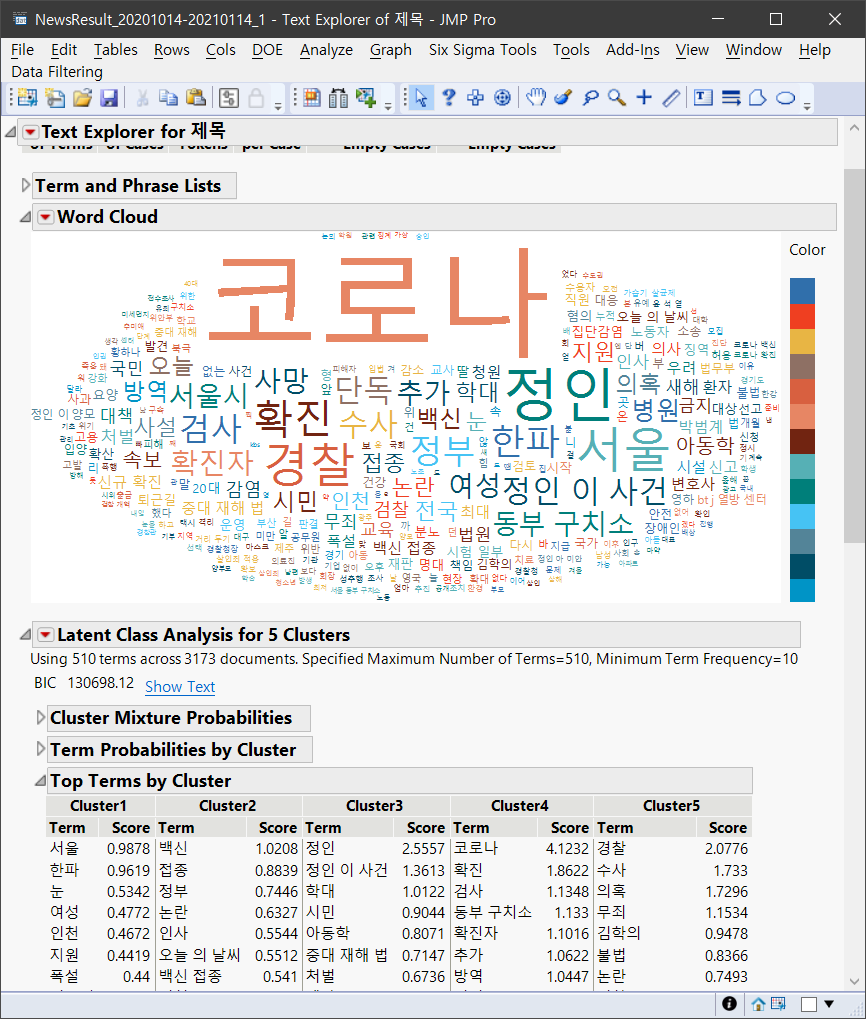Click the Open file folder icon
Viewport: 866px width, 1019px height.
pyautogui.click(x=83, y=98)
